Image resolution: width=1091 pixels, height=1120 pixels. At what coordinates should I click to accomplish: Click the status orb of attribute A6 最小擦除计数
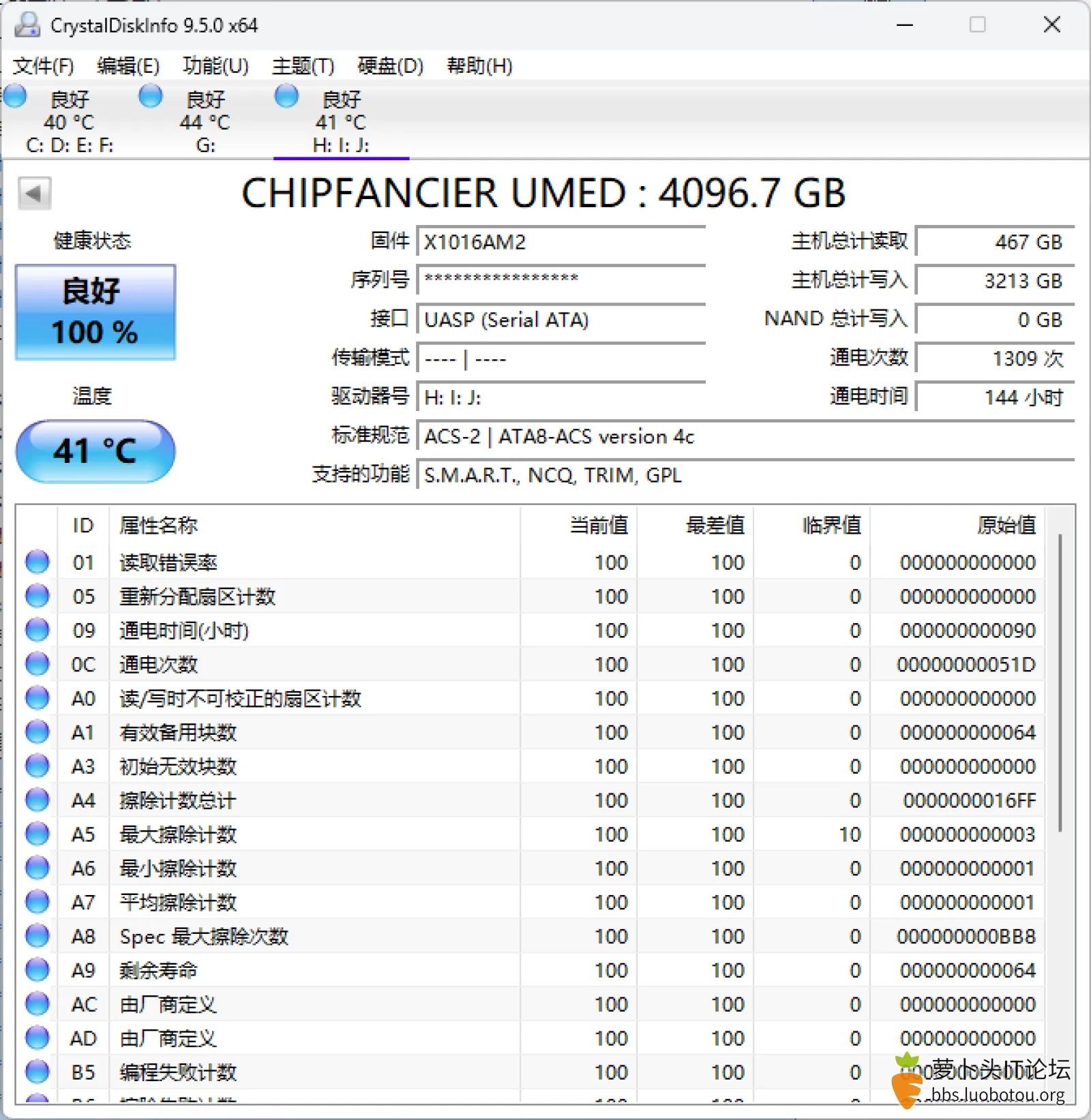[38, 868]
